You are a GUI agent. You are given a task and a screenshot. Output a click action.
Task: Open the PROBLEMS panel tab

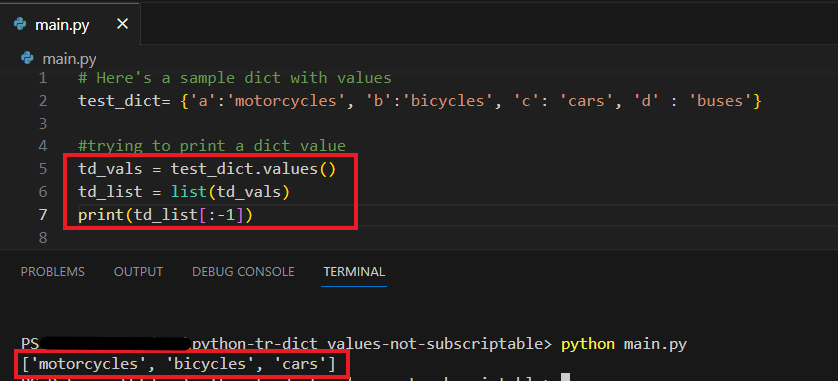click(x=52, y=271)
